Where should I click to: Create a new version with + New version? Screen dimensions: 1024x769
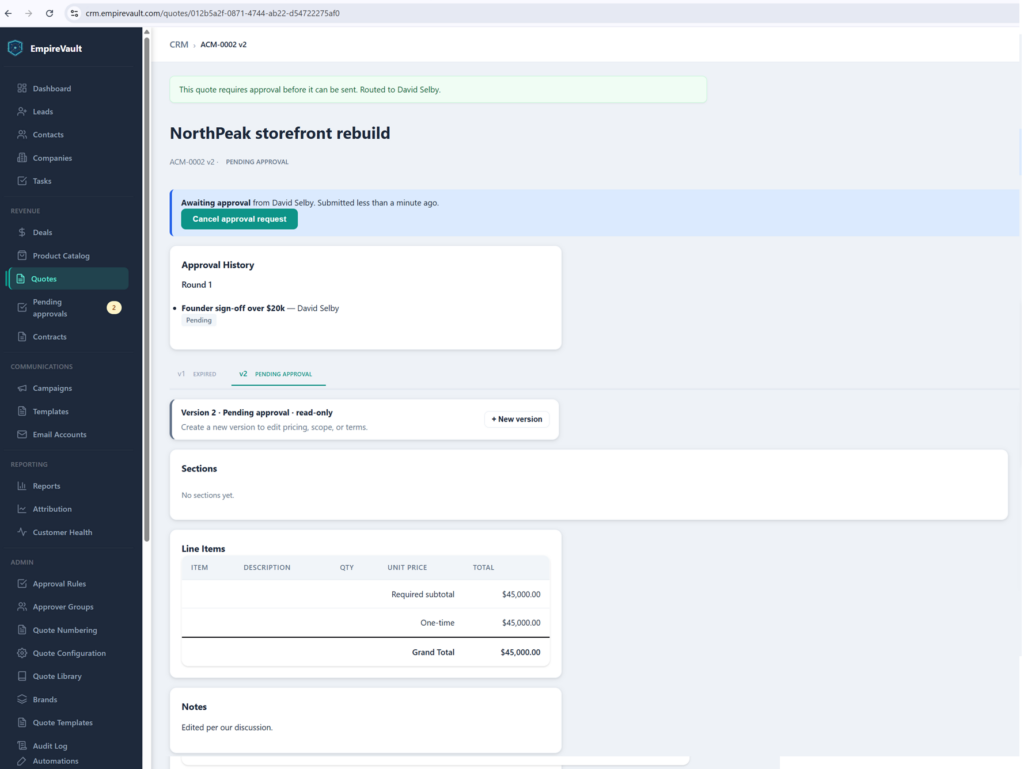click(x=517, y=419)
